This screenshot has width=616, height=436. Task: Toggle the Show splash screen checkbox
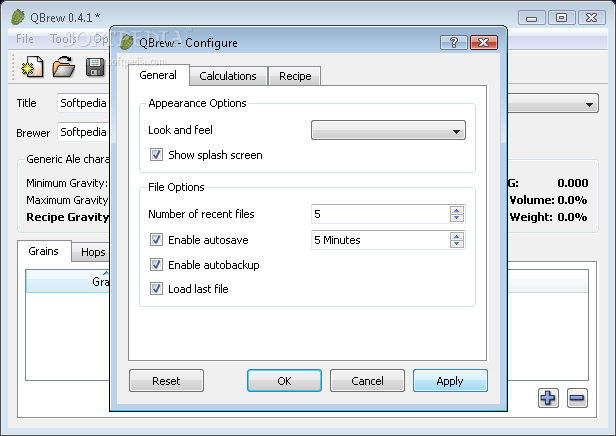coord(156,155)
